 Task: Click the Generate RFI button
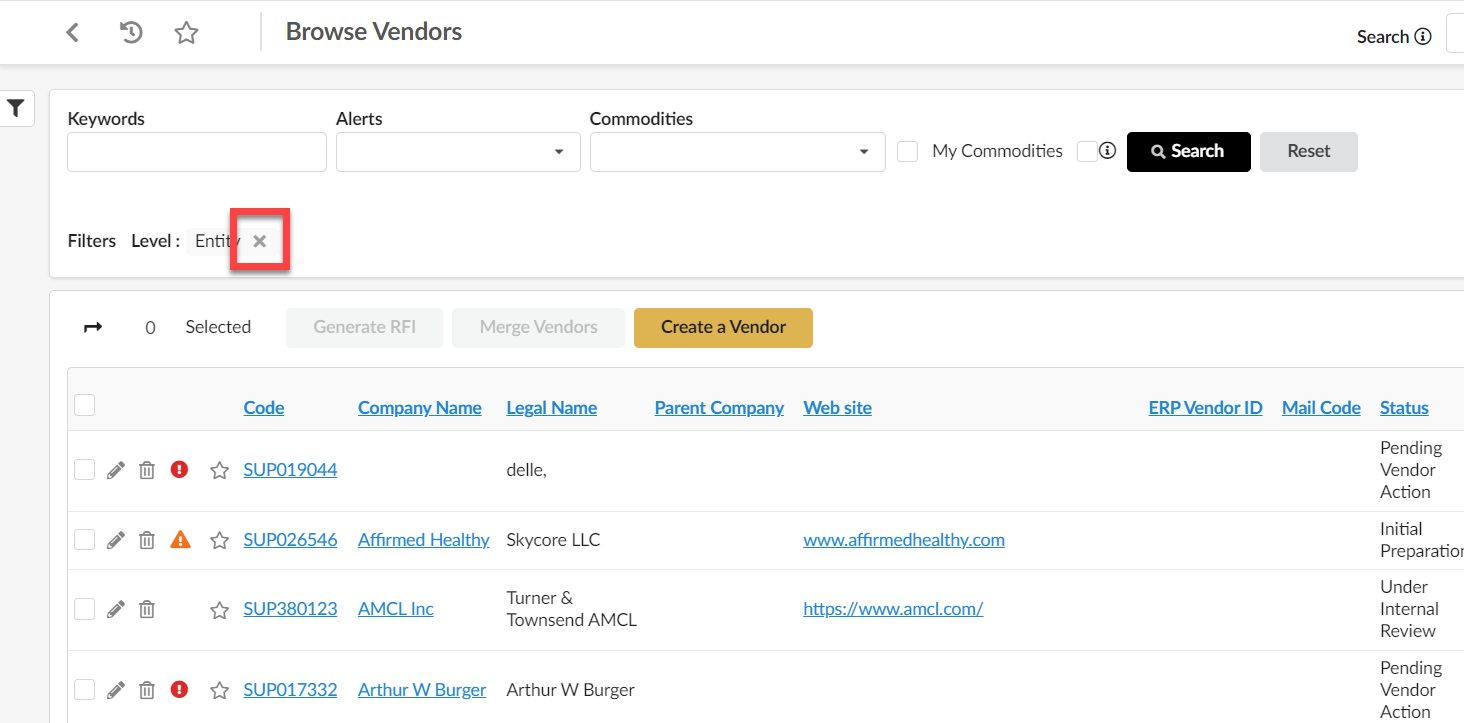point(364,328)
